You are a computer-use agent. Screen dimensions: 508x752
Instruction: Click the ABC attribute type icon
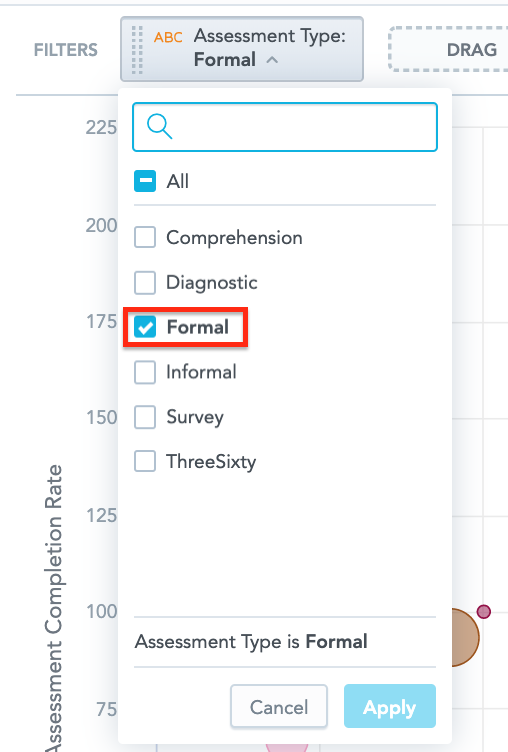(x=168, y=37)
